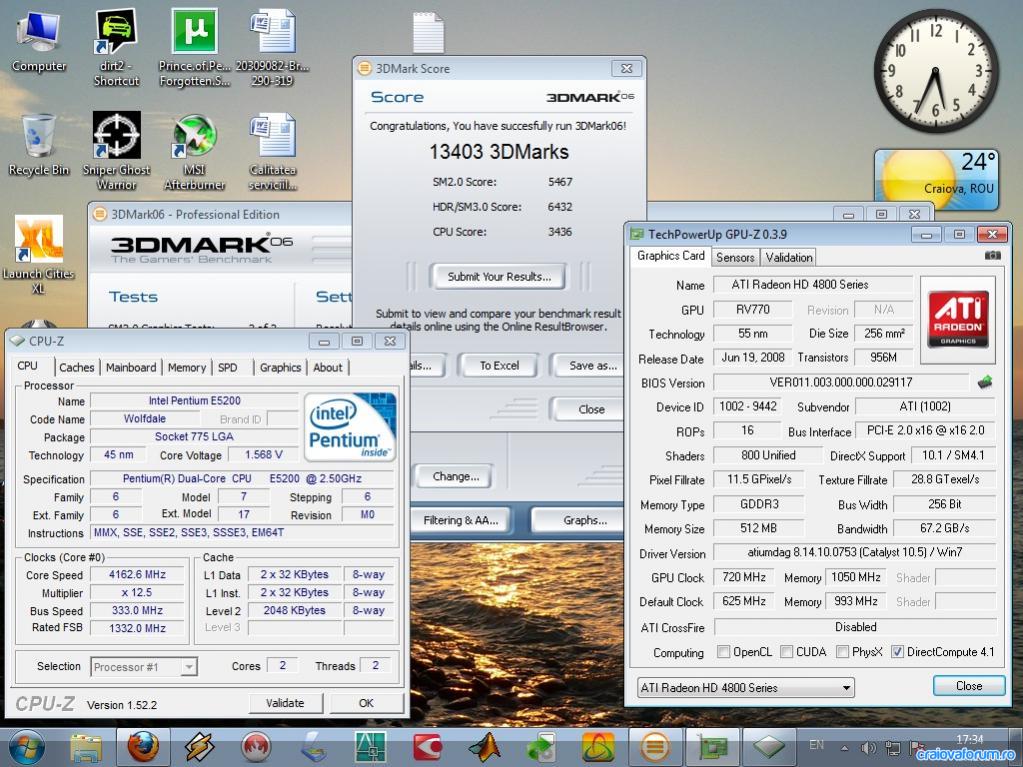Click the Core Speed value 4162.6 MHz
This screenshot has width=1023, height=767.
[137, 575]
